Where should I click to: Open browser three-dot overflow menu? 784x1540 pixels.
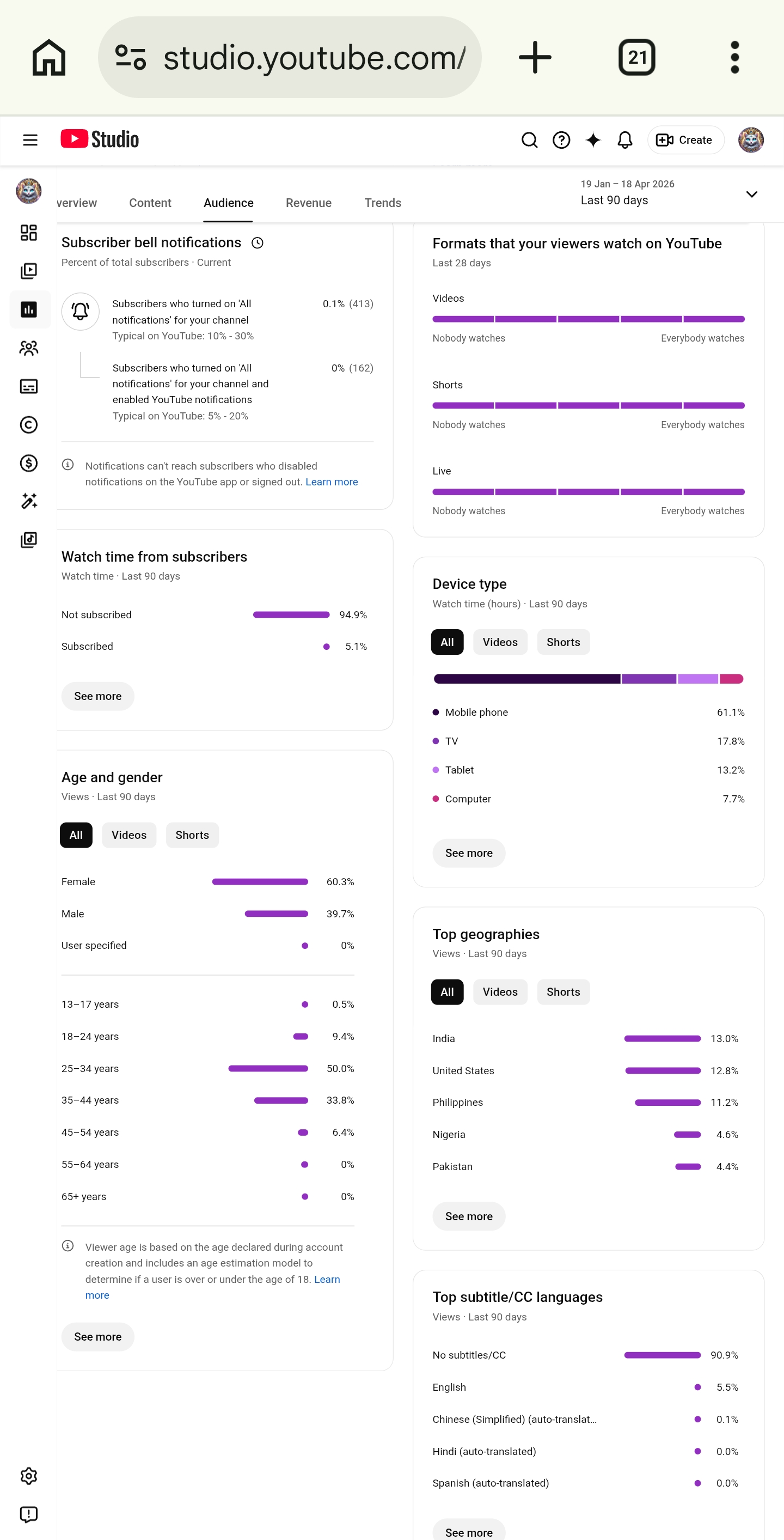pos(734,57)
